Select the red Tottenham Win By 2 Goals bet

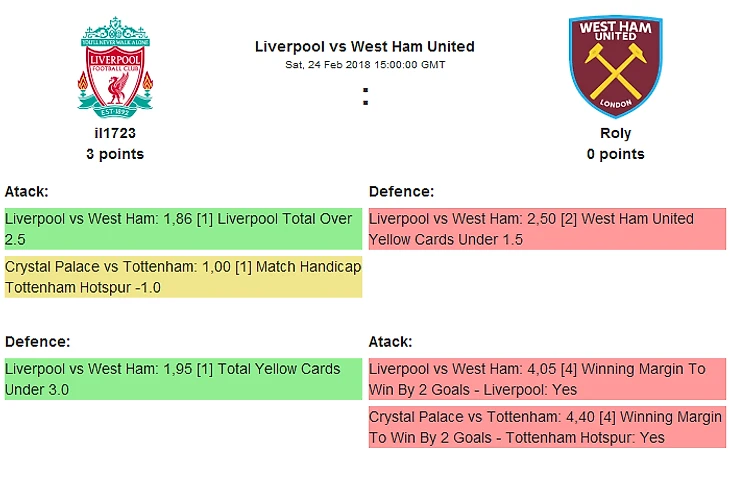tap(546, 427)
